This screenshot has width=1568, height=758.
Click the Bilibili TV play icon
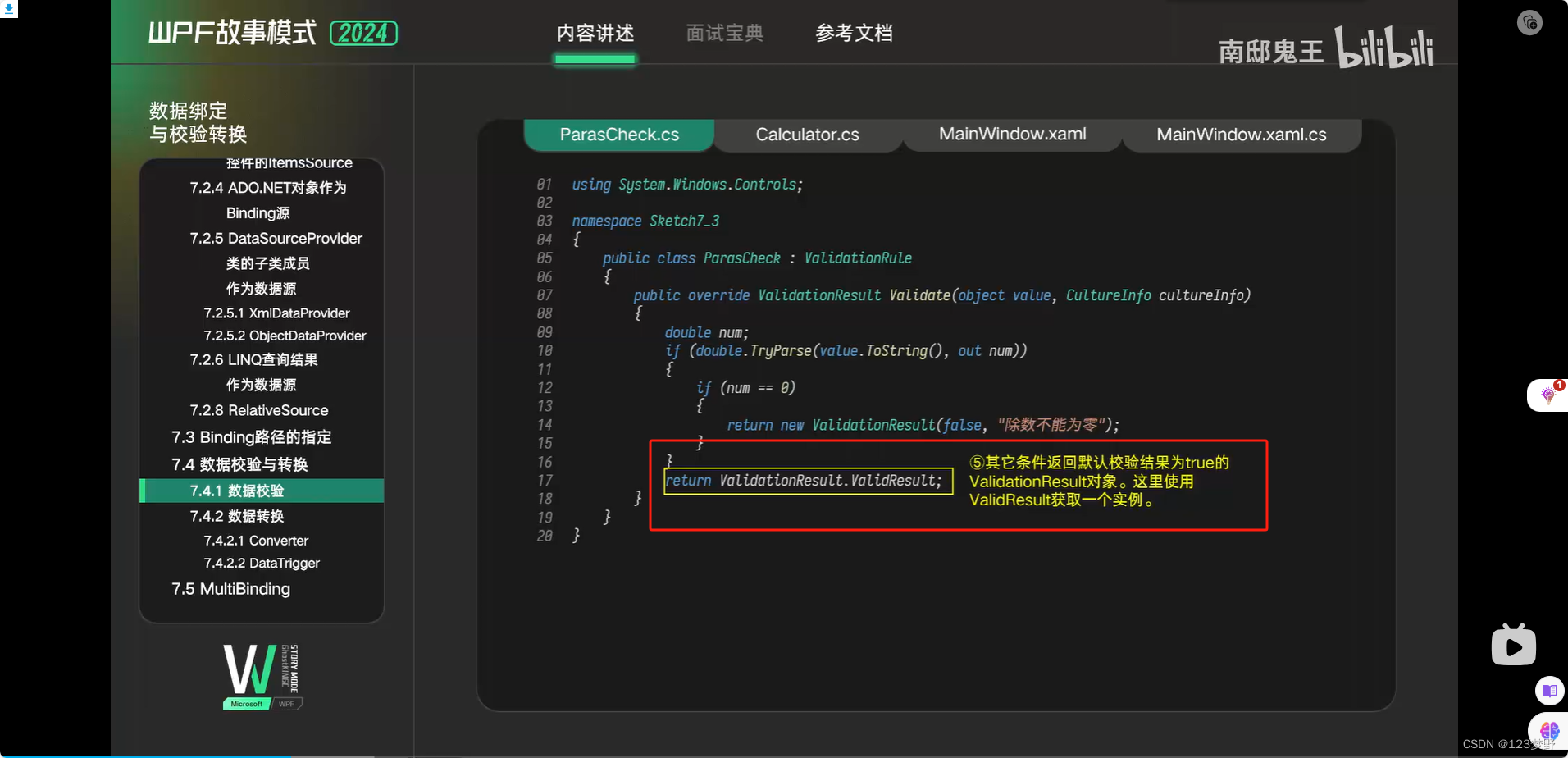click(x=1513, y=645)
